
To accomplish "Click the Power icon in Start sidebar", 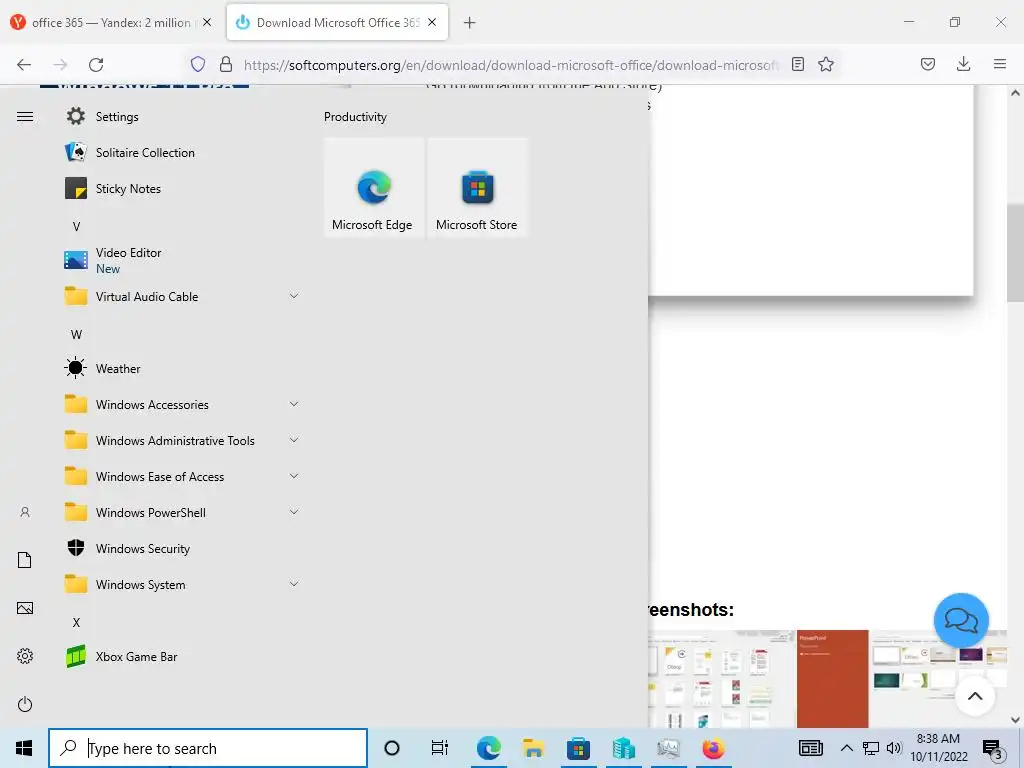I will [25, 704].
